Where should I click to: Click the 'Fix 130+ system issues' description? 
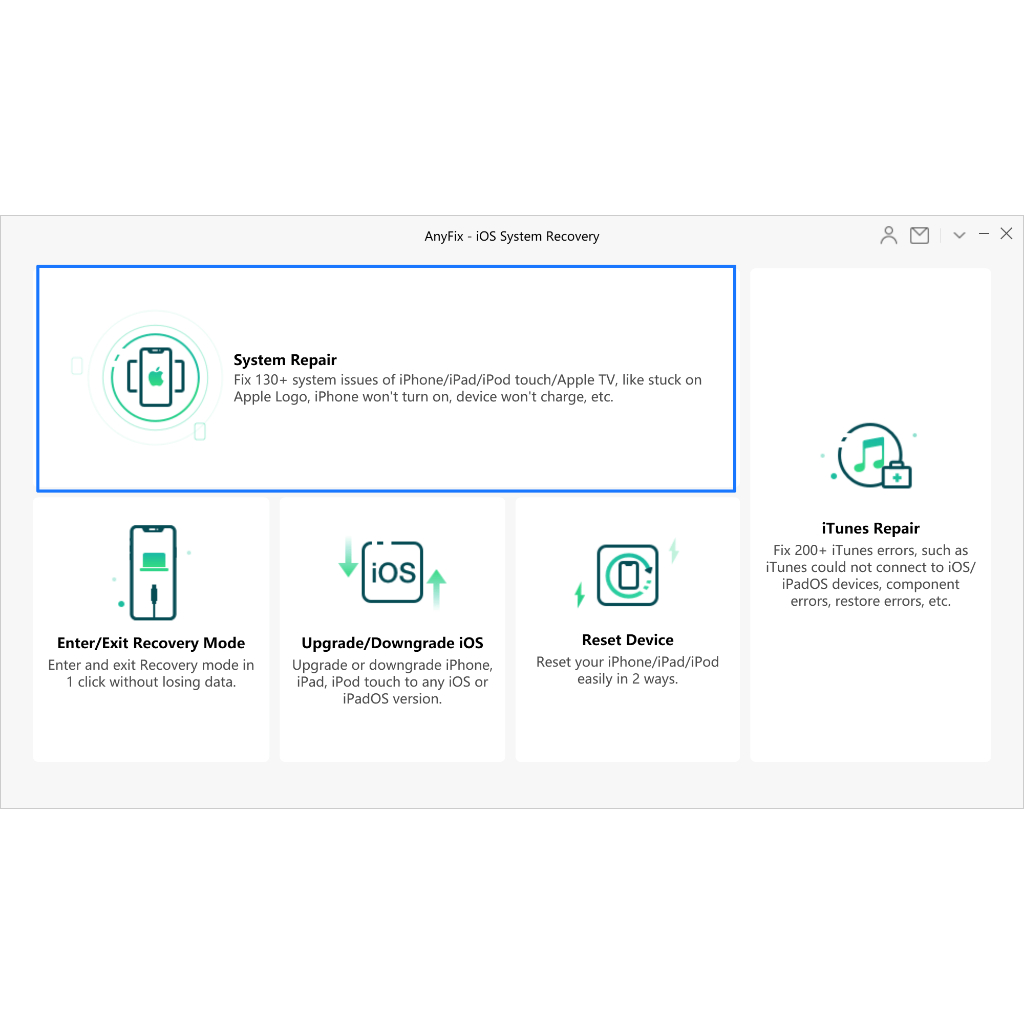(467, 388)
